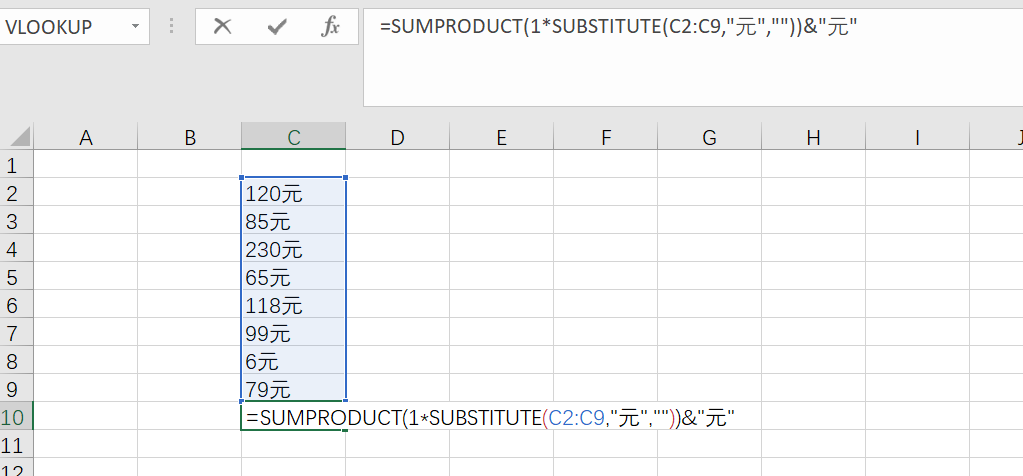Select row 7 header

click(16, 333)
